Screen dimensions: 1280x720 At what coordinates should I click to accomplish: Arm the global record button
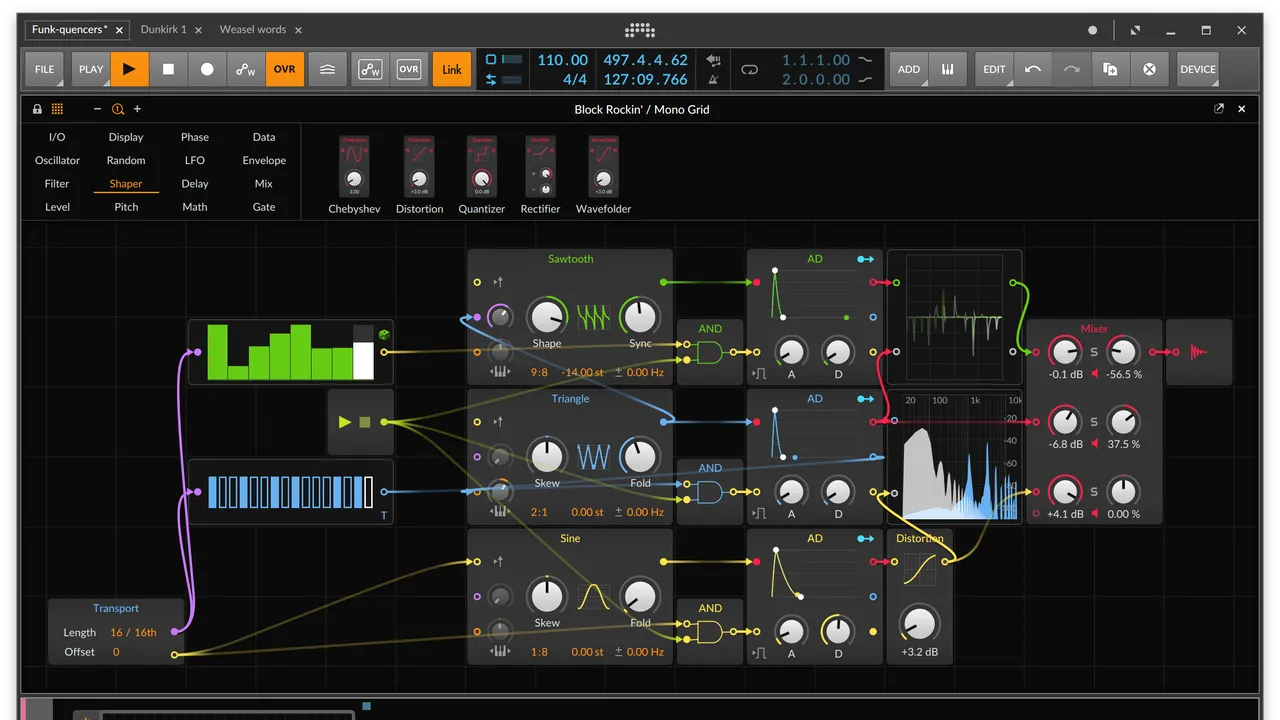pyautogui.click(x=207, y=69)
